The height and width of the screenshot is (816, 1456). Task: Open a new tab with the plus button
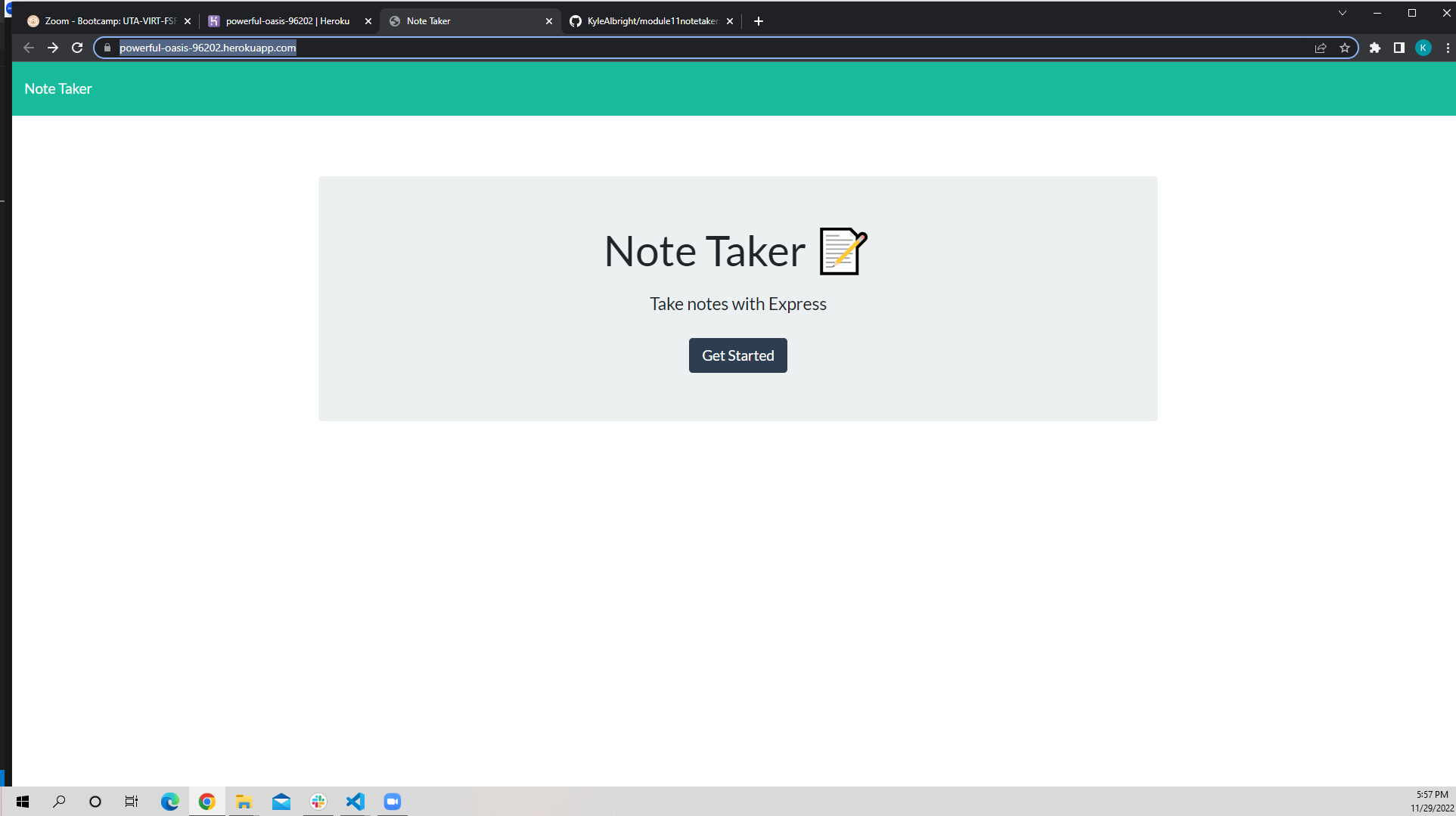[758, 20]
